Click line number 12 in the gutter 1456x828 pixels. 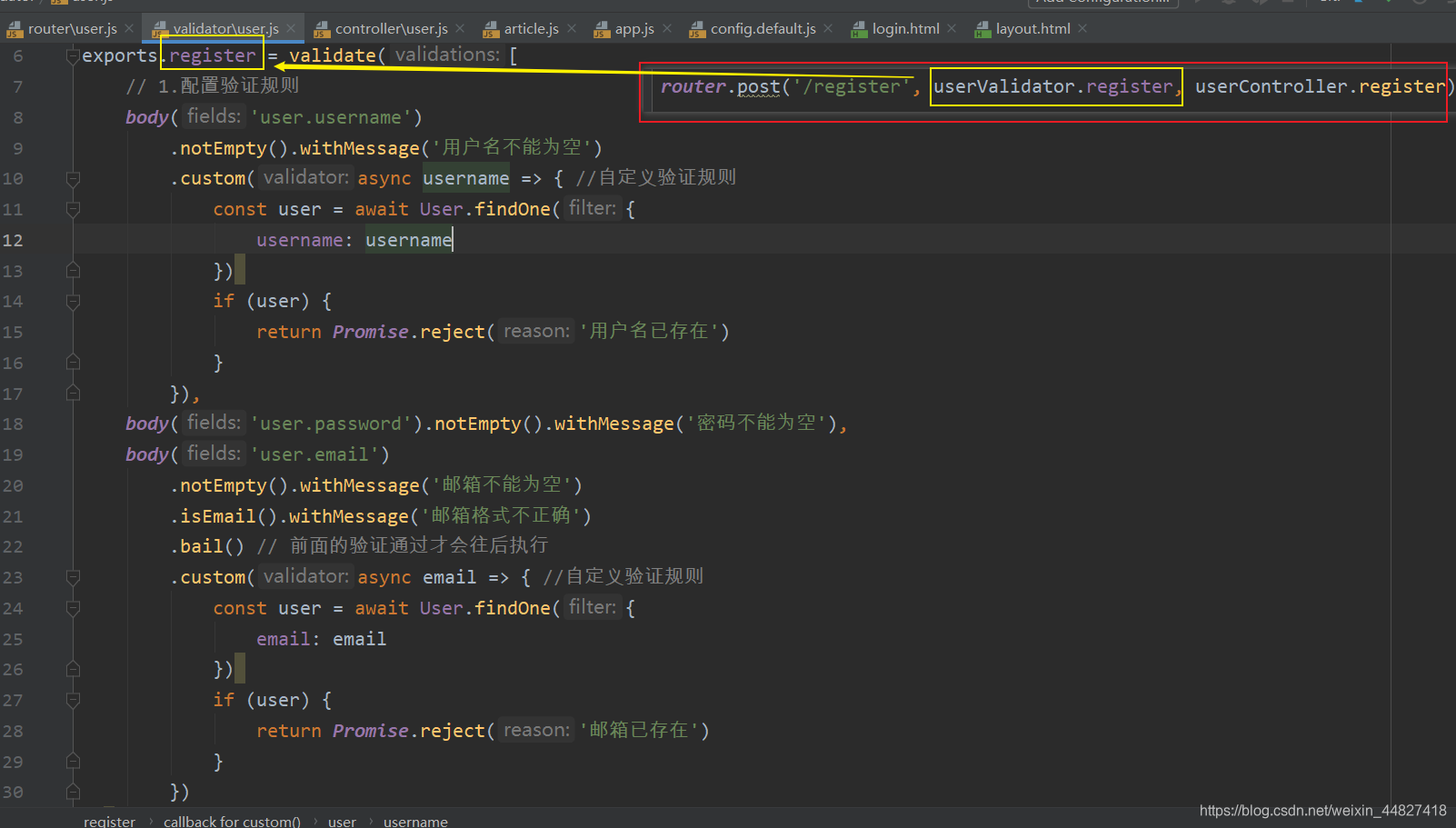tap(13, 241)
